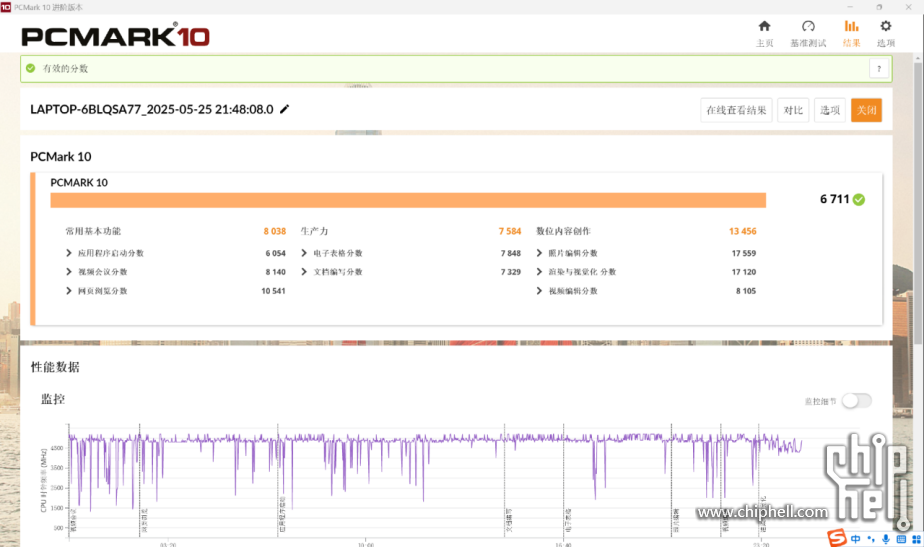Click the 中 language indicator in input toolbar

(x=856, y=539)
